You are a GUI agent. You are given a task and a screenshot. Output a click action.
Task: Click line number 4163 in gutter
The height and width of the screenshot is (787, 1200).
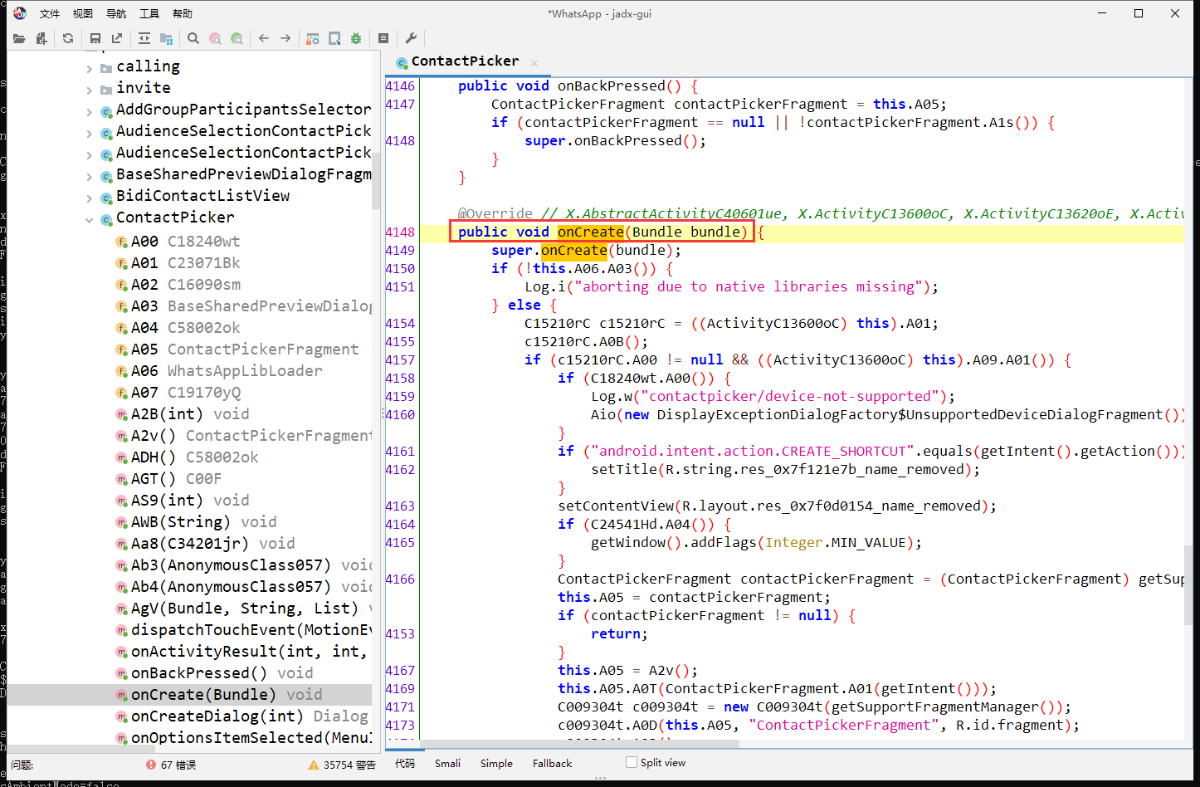(x=400, y=506)
